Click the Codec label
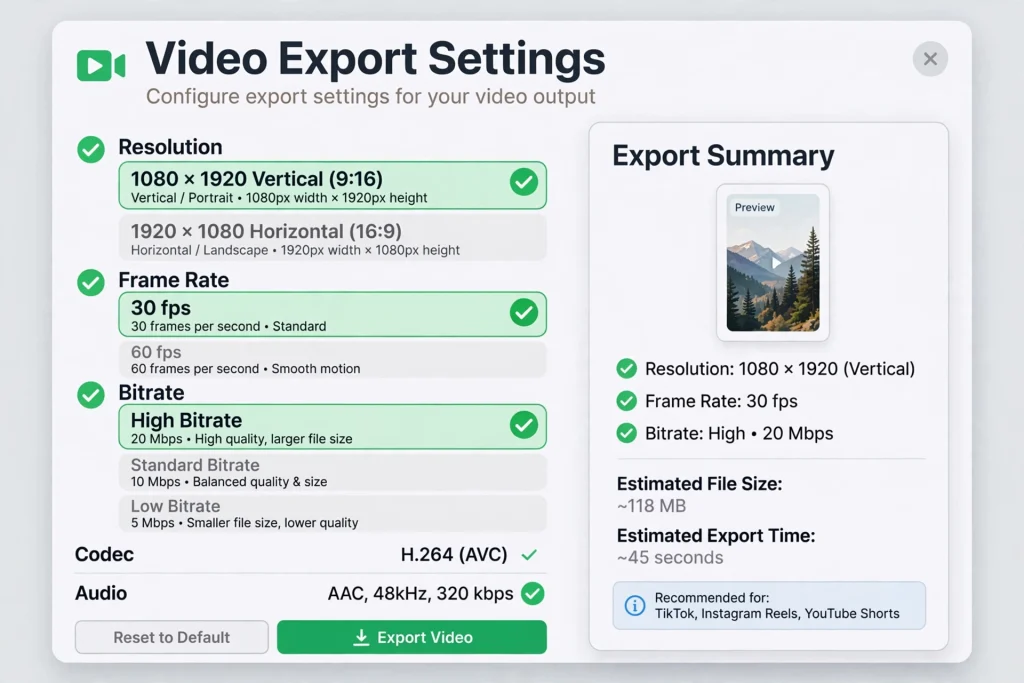Image resolution: width=1024 pixels, height=683 pixels. (x=104, y=554)
